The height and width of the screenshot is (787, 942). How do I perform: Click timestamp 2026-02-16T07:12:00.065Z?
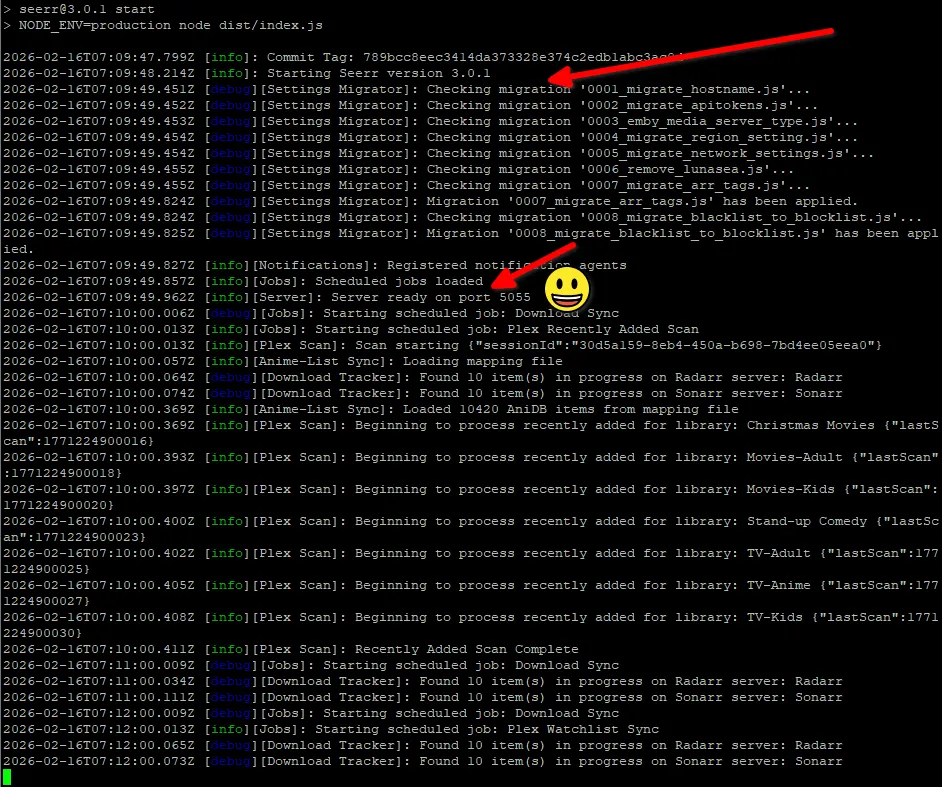(x=99, y=746)
